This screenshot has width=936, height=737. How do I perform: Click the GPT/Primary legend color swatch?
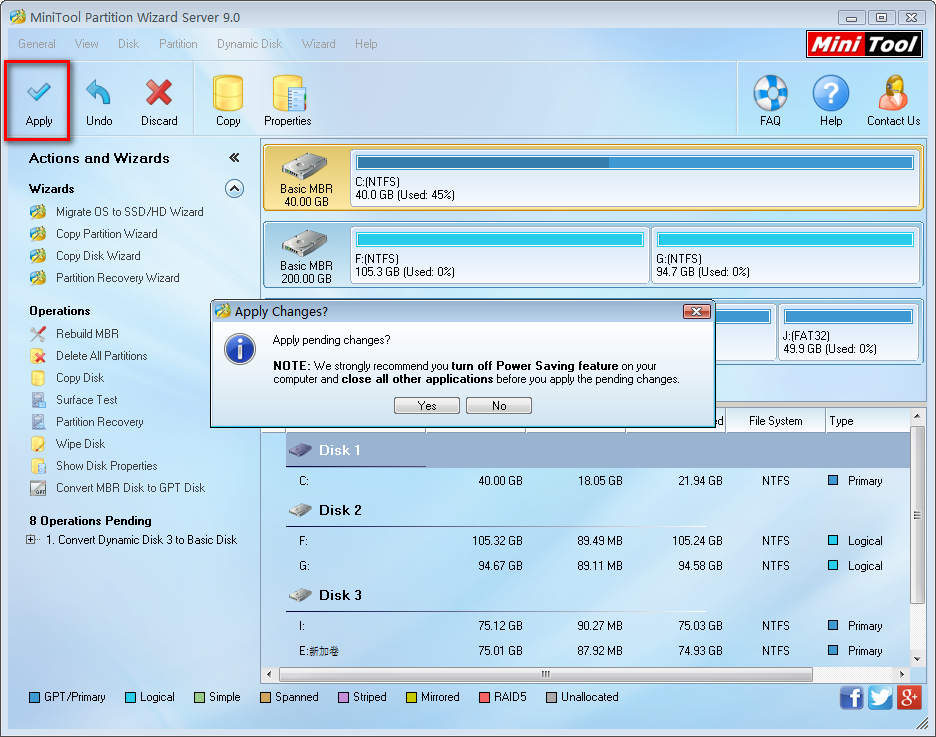35,698
